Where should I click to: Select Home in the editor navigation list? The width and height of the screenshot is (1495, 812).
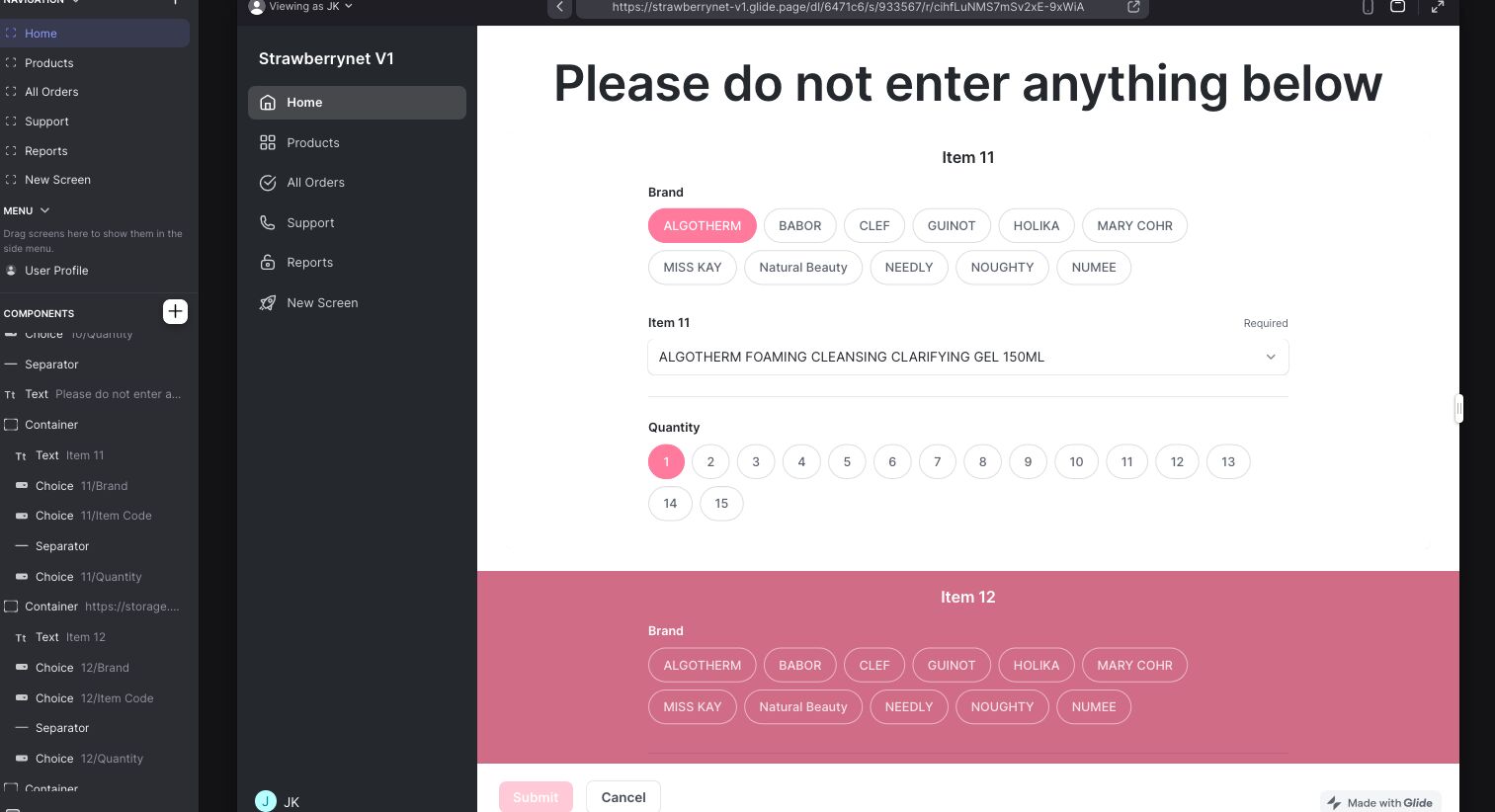[x=95, y=34]
